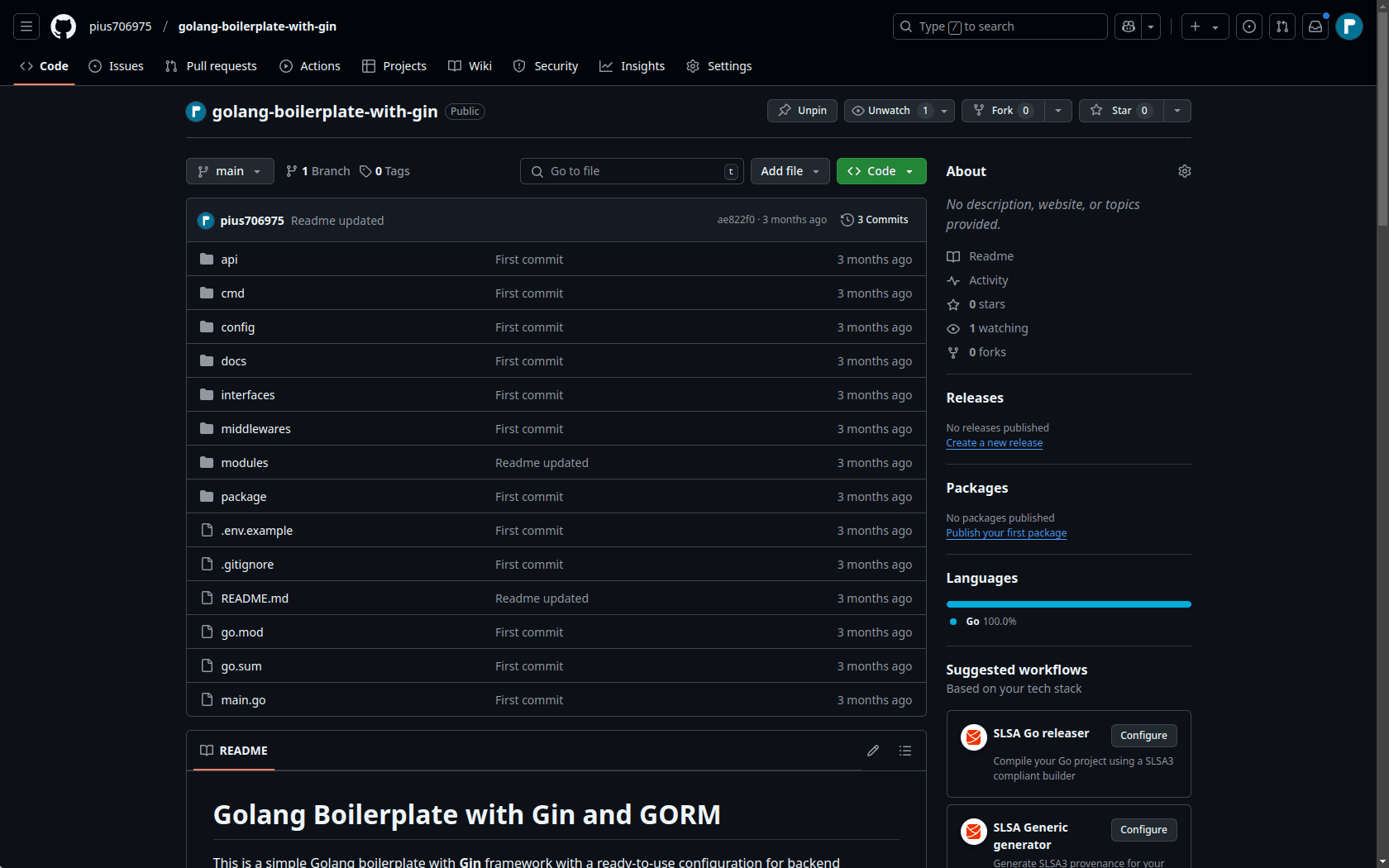Viewport: 1389px width, 868px height.
Task: Click the api folder icon
Action: (x=207, y=260)
